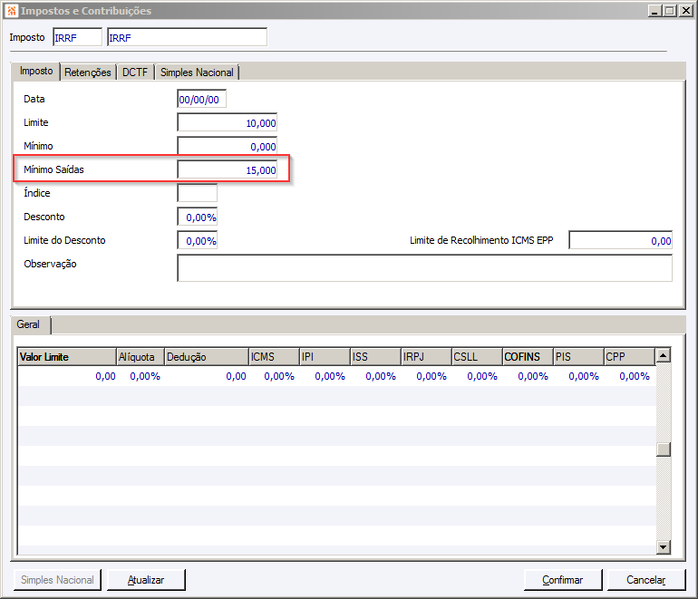Click the IPI column header

pos(325,357)
